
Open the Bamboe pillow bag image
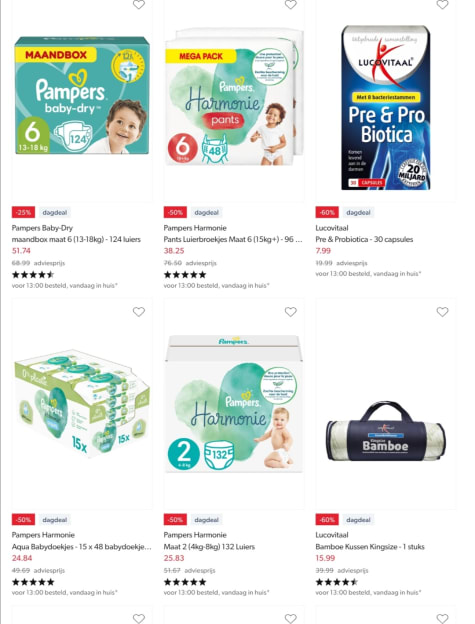point(386,432)
